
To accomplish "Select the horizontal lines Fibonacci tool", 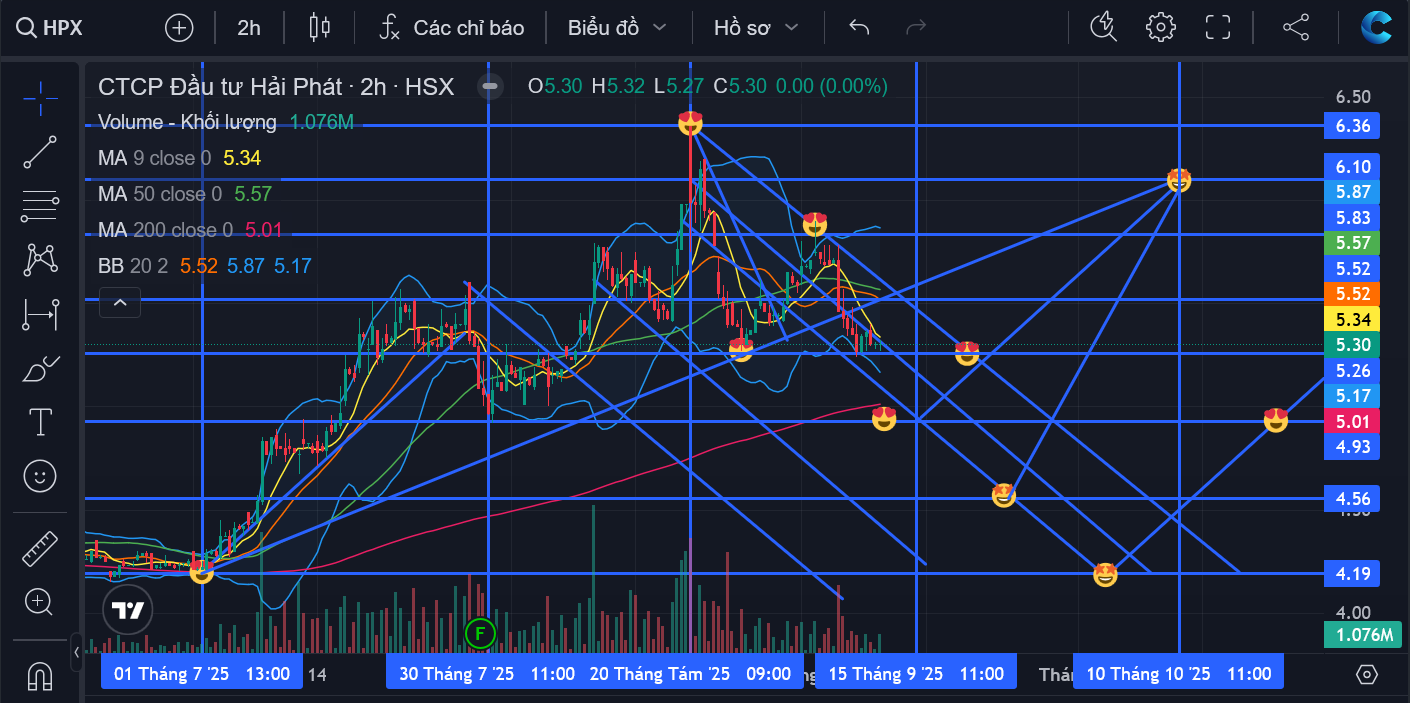I will (40, 206).
